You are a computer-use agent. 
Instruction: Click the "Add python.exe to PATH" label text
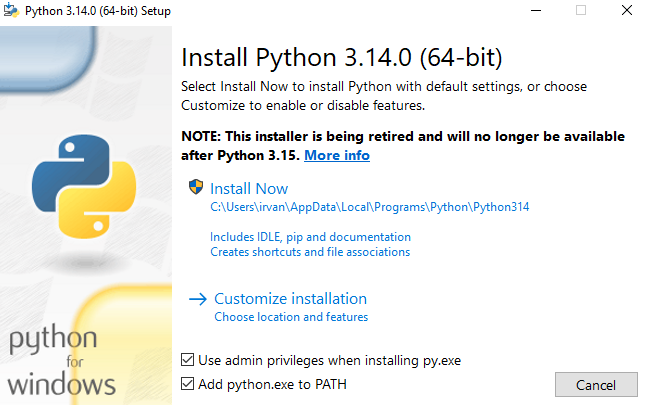272,384
